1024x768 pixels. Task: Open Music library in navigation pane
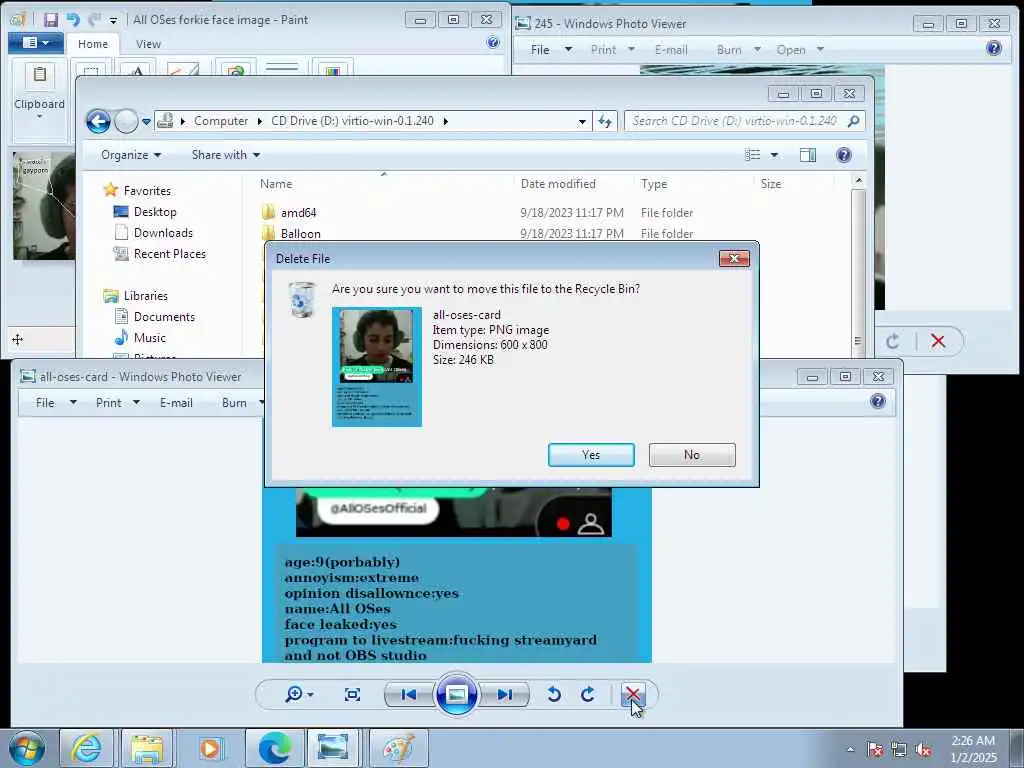coord(150,338)
